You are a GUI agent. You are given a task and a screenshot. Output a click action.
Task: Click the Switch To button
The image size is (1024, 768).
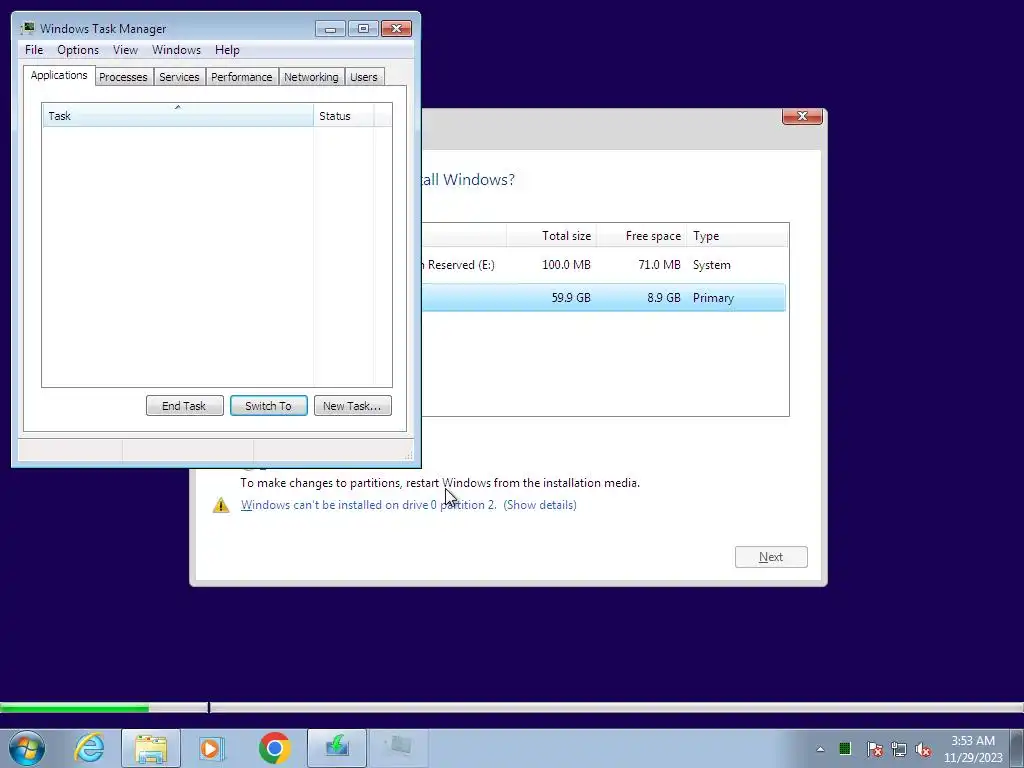tap(268, 406)
